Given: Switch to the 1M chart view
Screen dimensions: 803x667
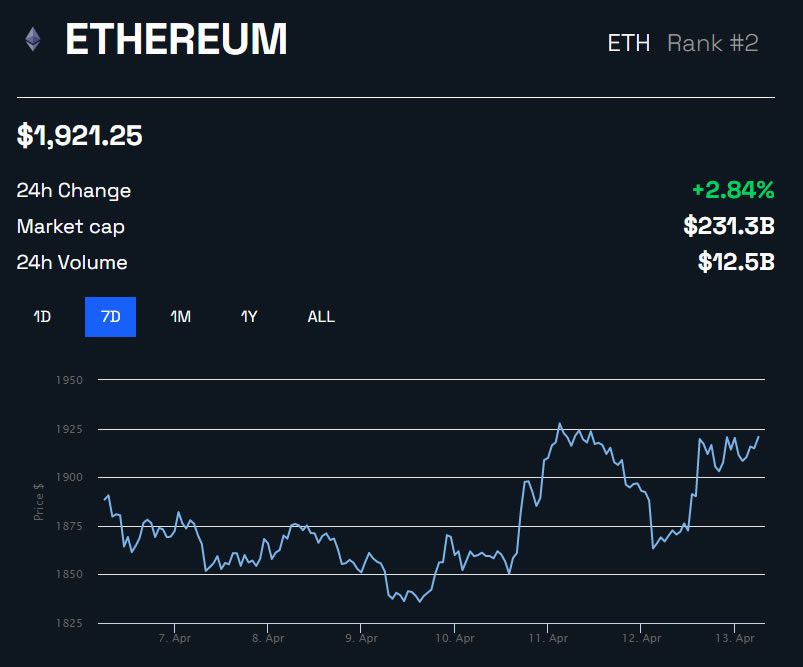Looking at the screenshot, I should pos(178,317).
